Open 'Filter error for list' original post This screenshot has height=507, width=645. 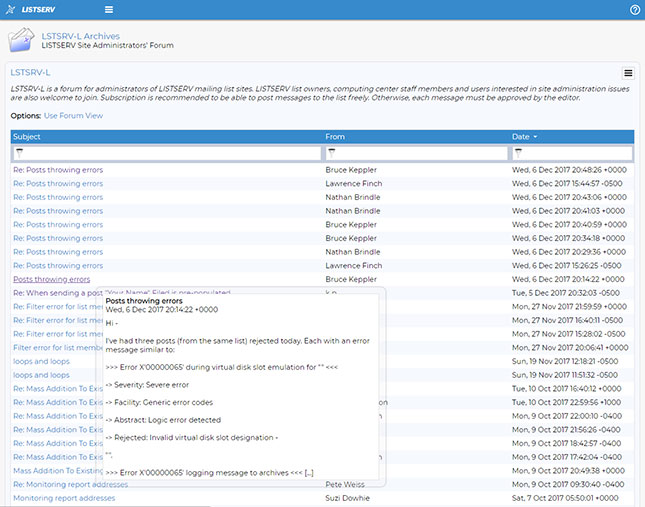click(58, 347)
